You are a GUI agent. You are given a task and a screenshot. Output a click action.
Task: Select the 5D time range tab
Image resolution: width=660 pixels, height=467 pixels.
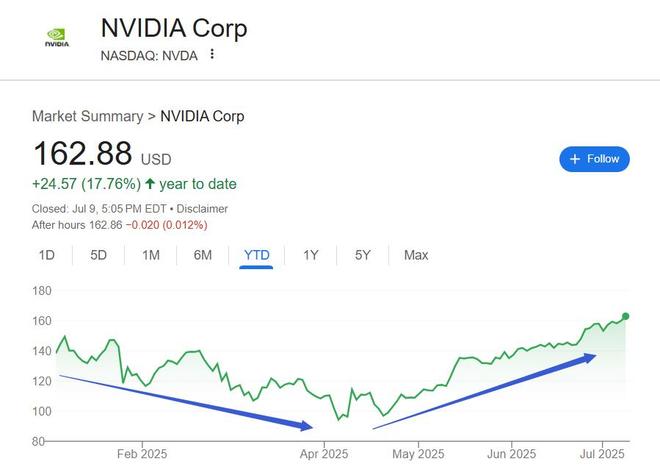98,255
